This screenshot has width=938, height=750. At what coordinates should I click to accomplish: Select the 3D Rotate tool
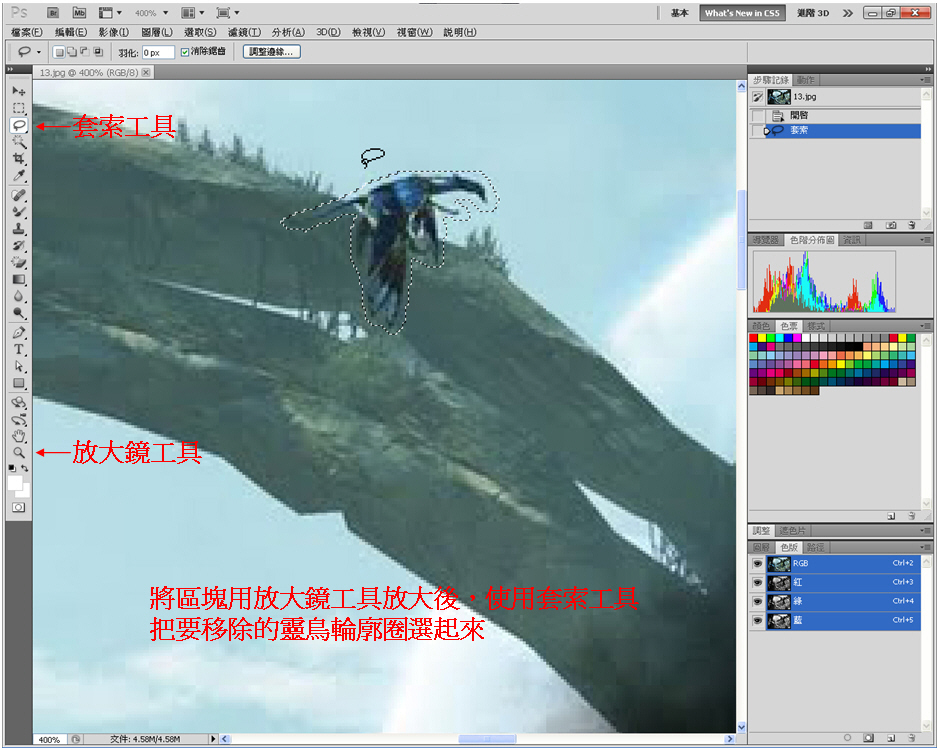pos(19,403)
